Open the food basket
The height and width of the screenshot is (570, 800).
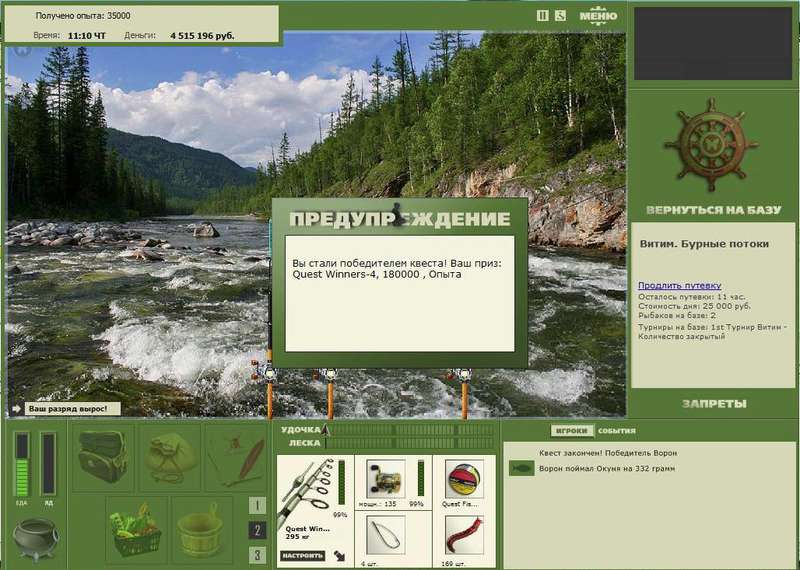pos(136,529)
